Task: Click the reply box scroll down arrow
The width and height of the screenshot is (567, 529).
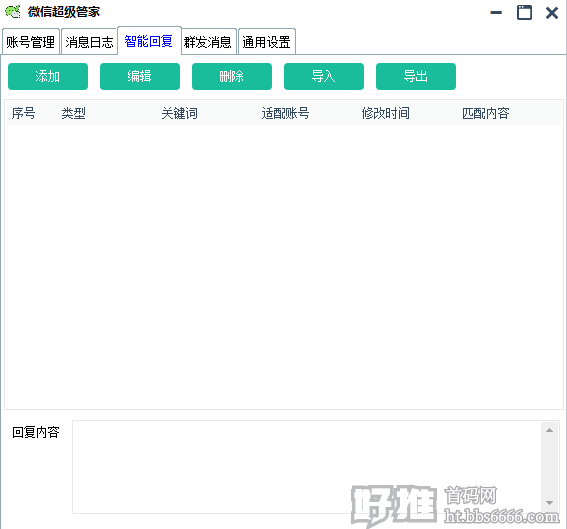Action: [550, 503]
